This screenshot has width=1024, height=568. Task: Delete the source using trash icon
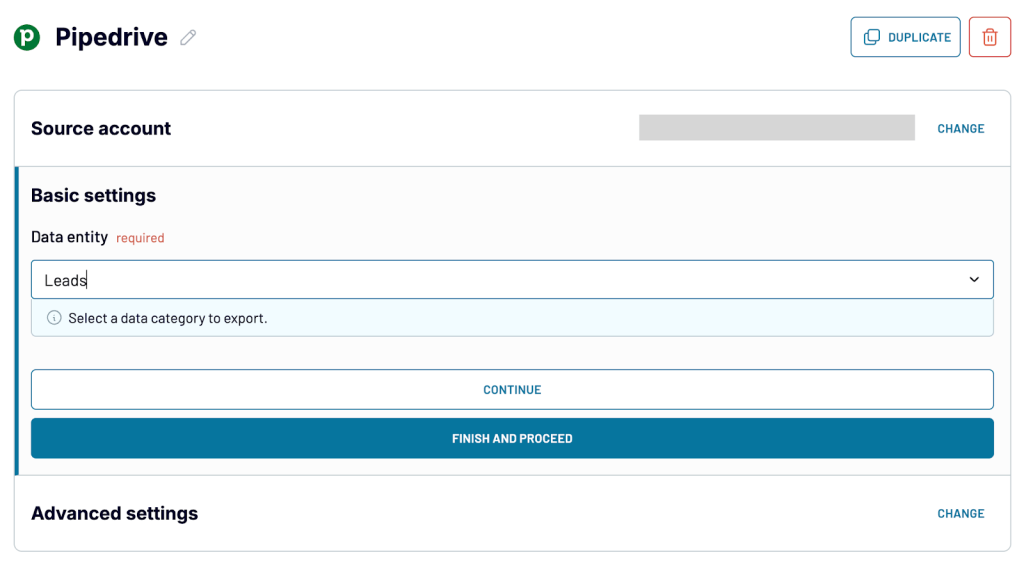[989, 37]
